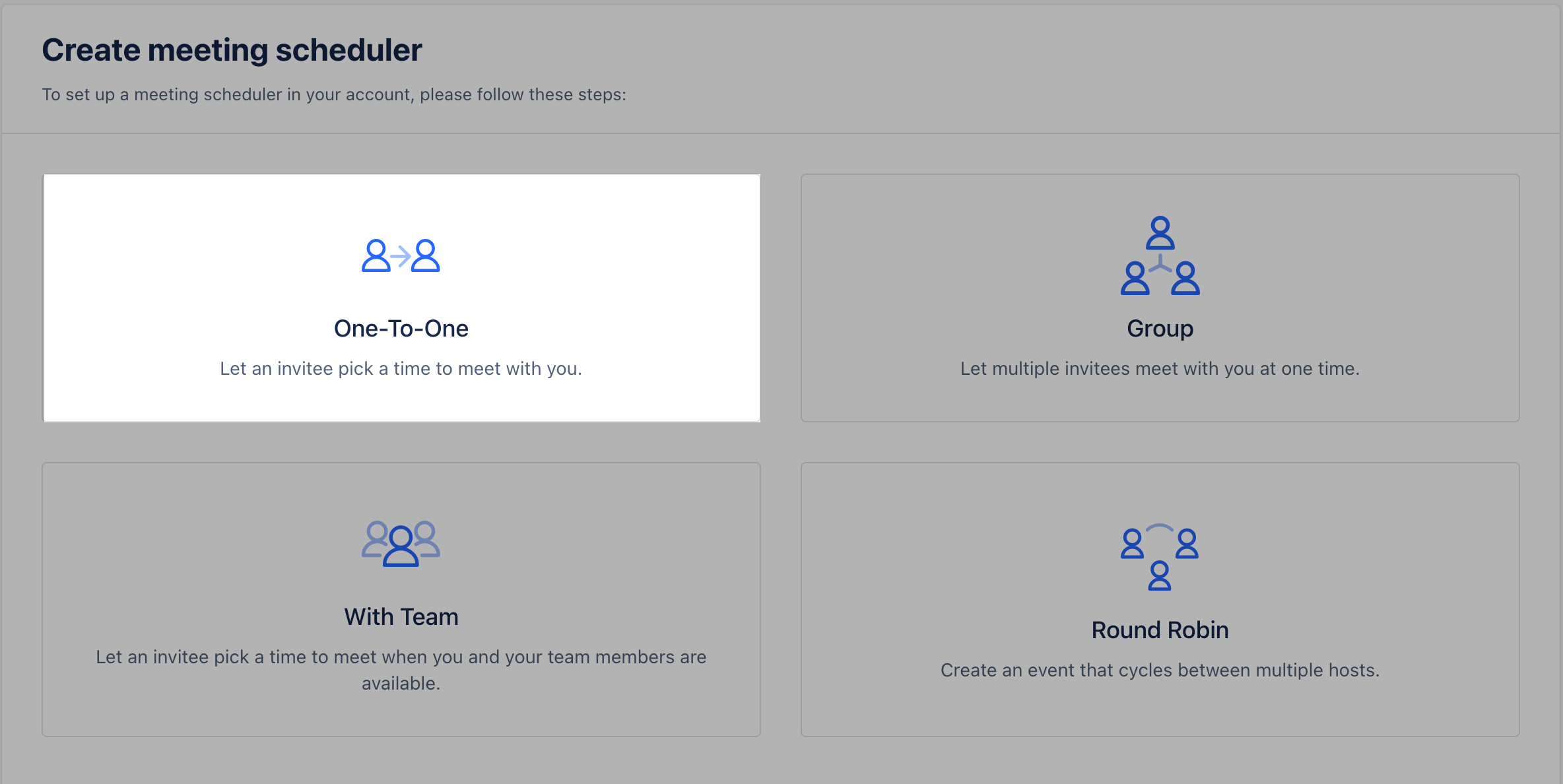
Task: Click the Create meeting scheduler heading
Action: point(232,50)
